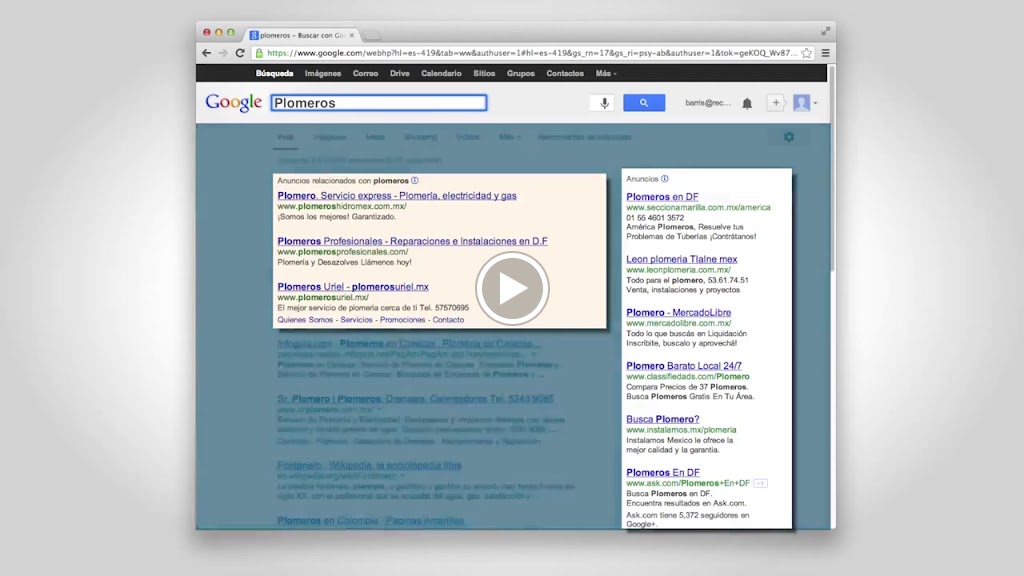The width and height of the screenshot is (1024, 576).
Task: Click the Promociones sitelink
Action: click(x=402, y=319)
